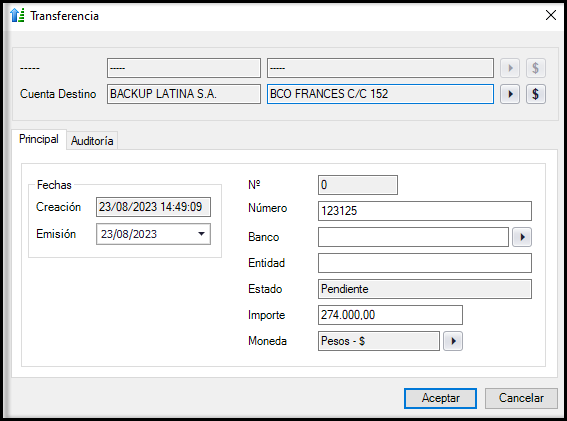Click the dollar icon on Cuenta Destino row

pyautogui.click(x=536, y=94)
